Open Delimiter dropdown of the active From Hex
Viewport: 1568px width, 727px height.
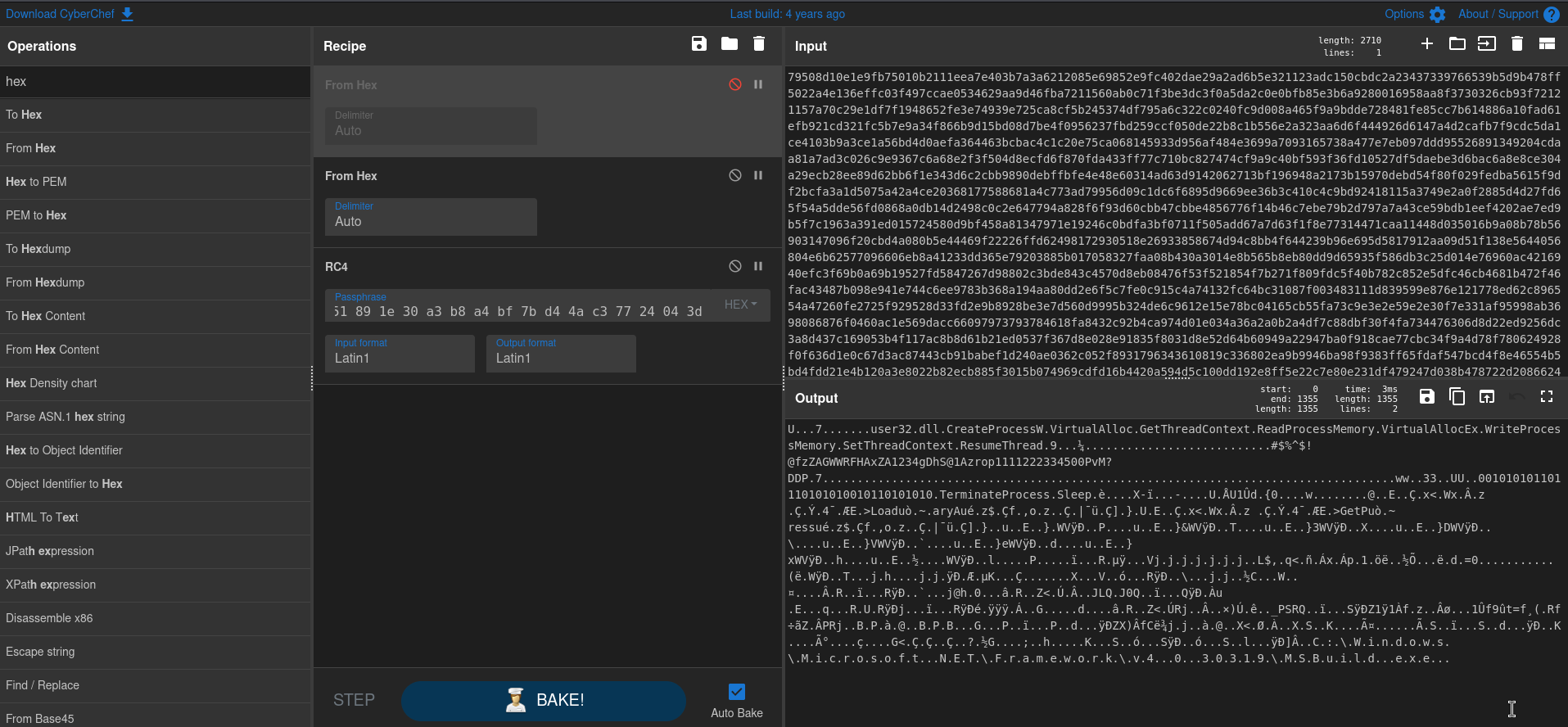coord(431,217)
